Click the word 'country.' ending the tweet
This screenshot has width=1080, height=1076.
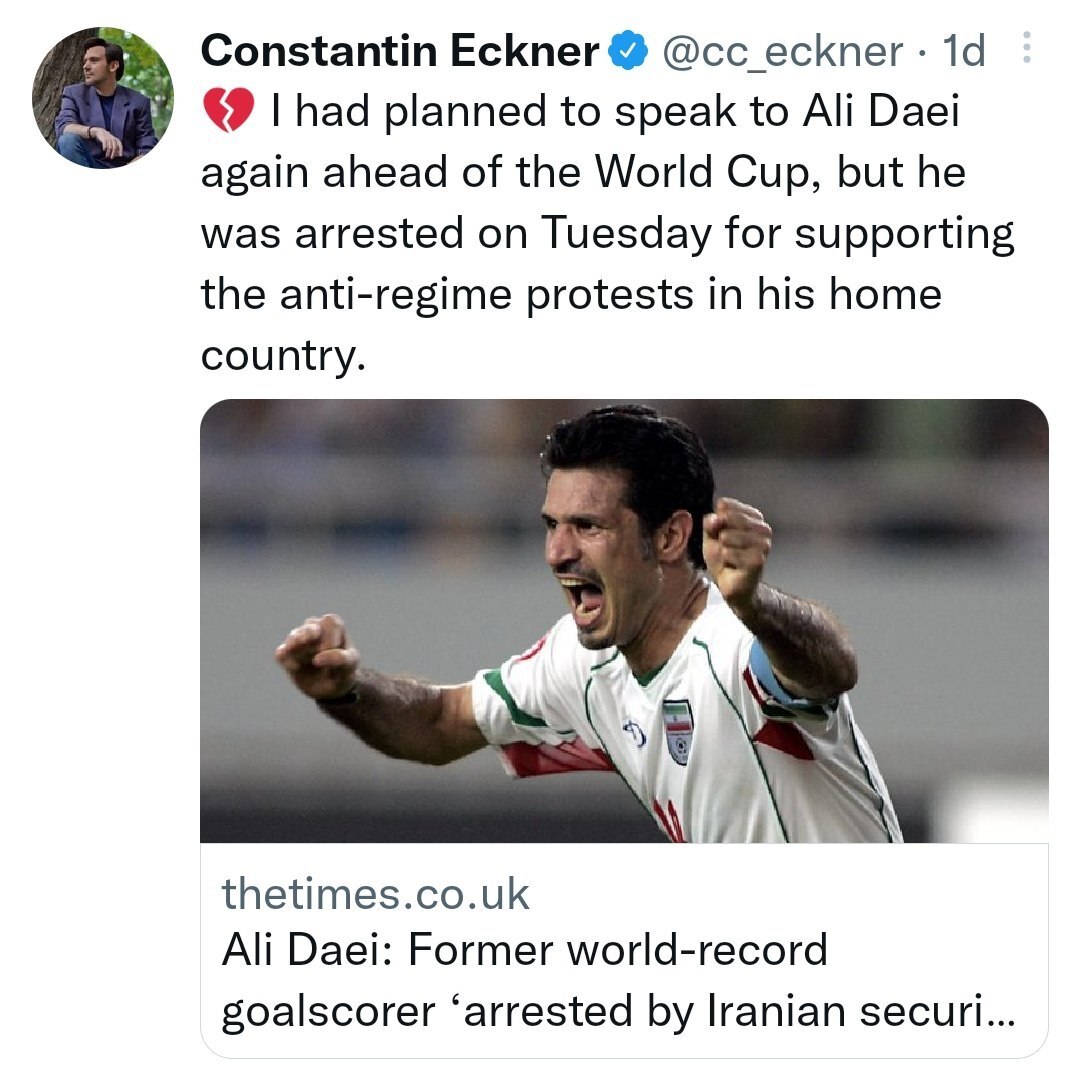pos(277,354)
